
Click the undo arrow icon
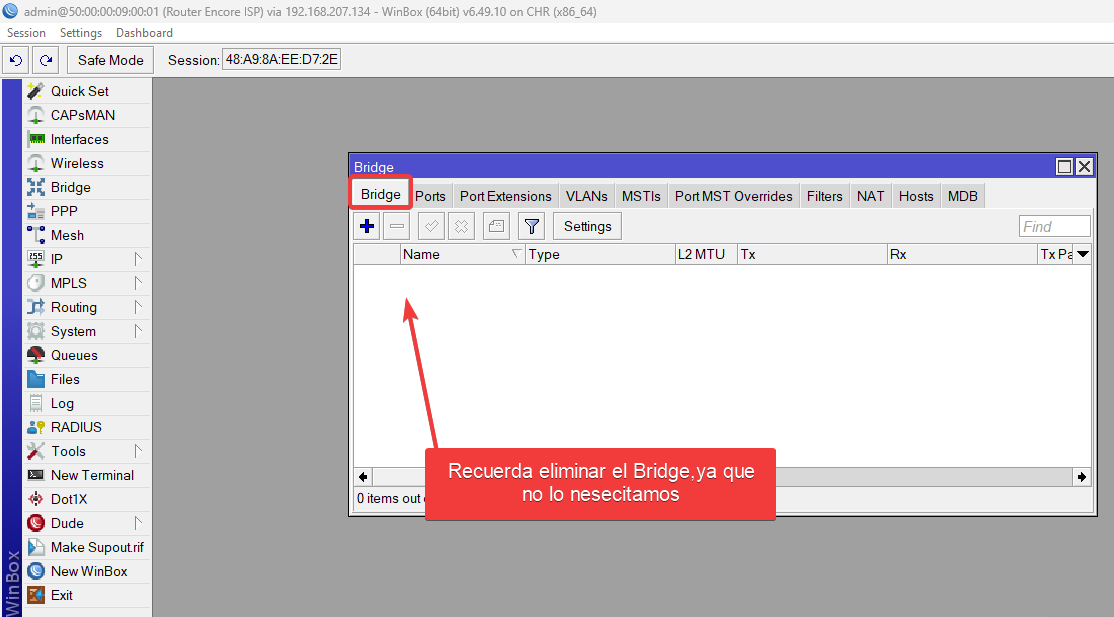(x=16, y=60)
